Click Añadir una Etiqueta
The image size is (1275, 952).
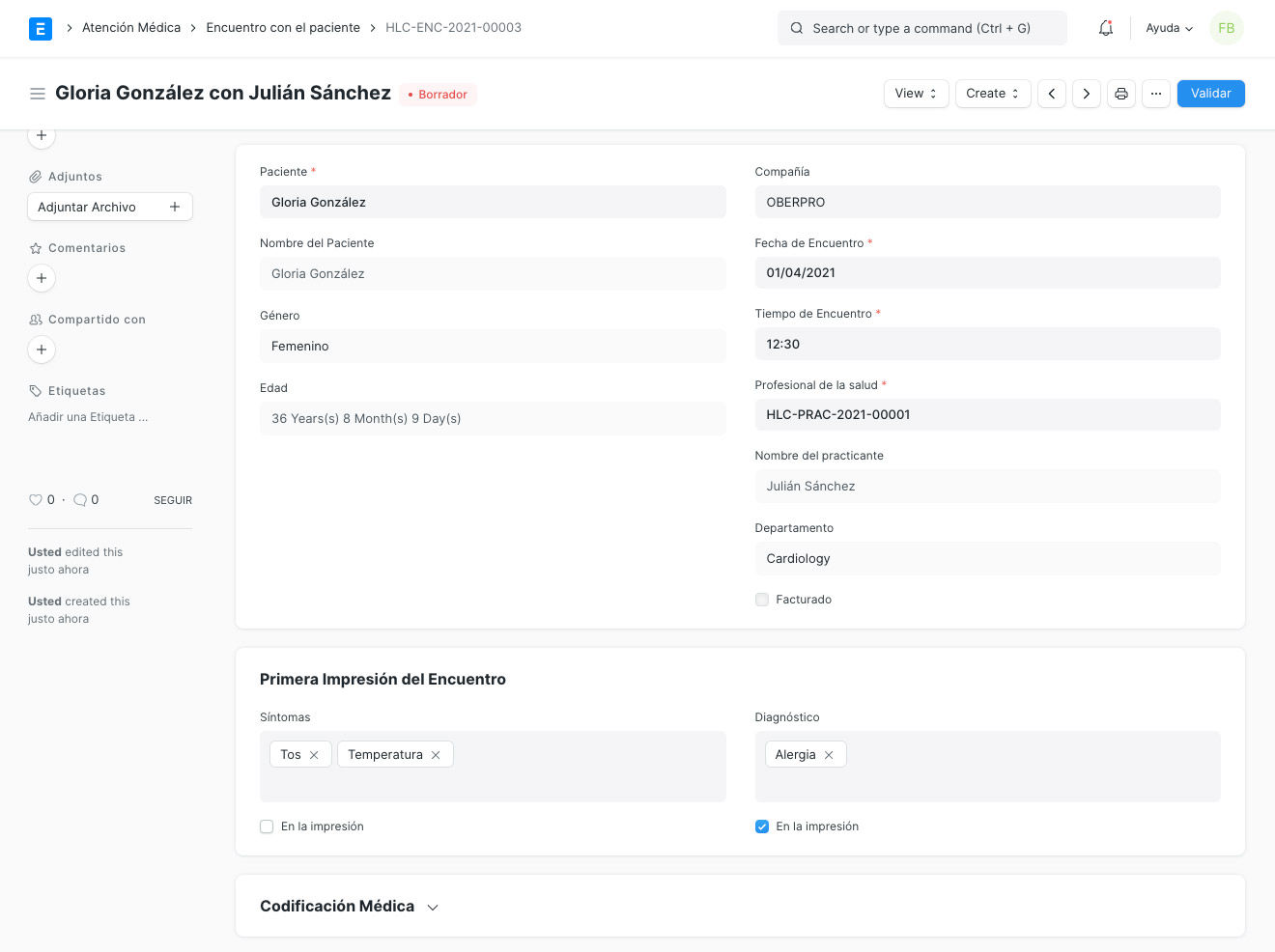pyautogui.click(x=88, y=417)
